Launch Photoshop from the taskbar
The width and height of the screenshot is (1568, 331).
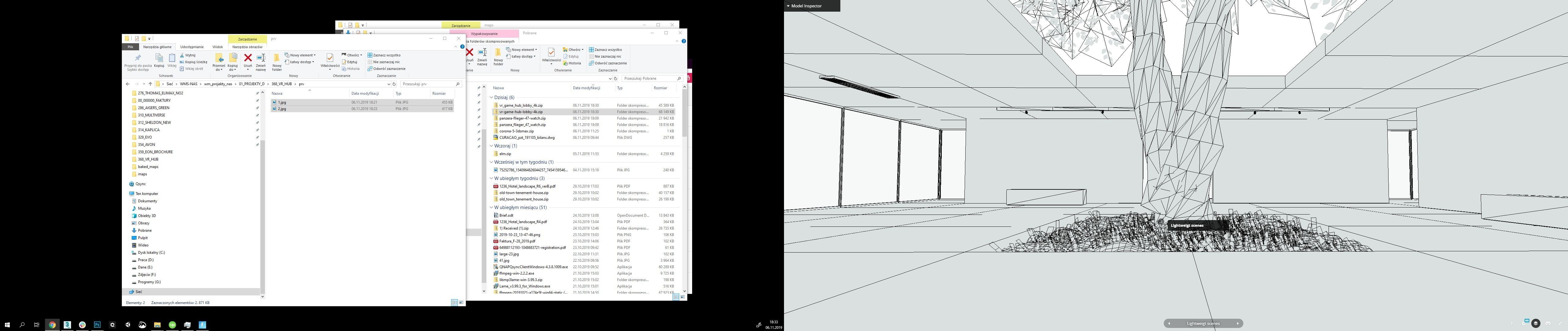tap(97, 325)
